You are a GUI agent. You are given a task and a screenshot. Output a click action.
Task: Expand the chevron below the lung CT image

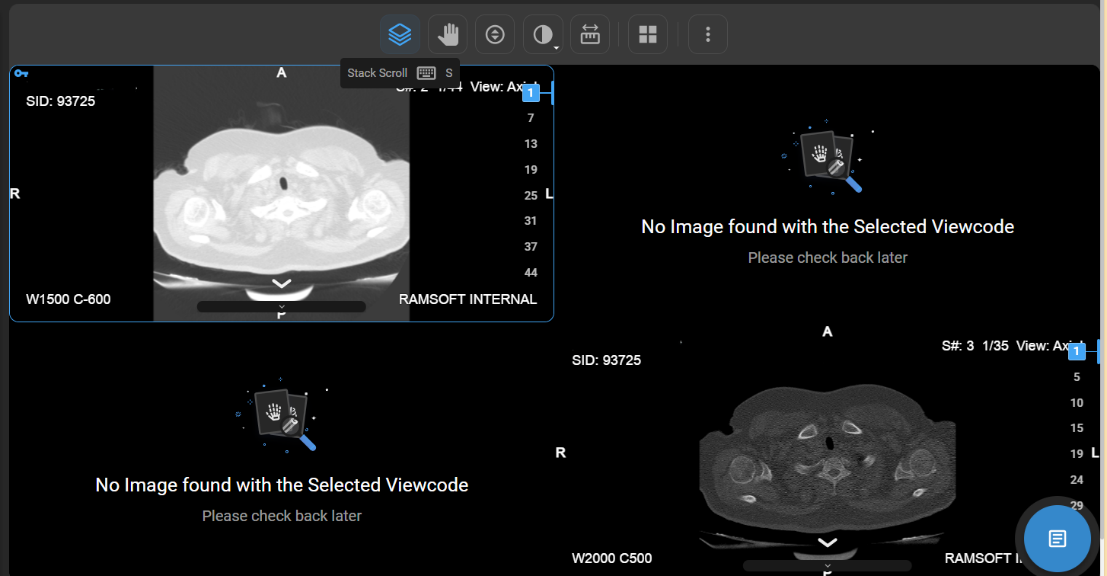coord(282,284)
